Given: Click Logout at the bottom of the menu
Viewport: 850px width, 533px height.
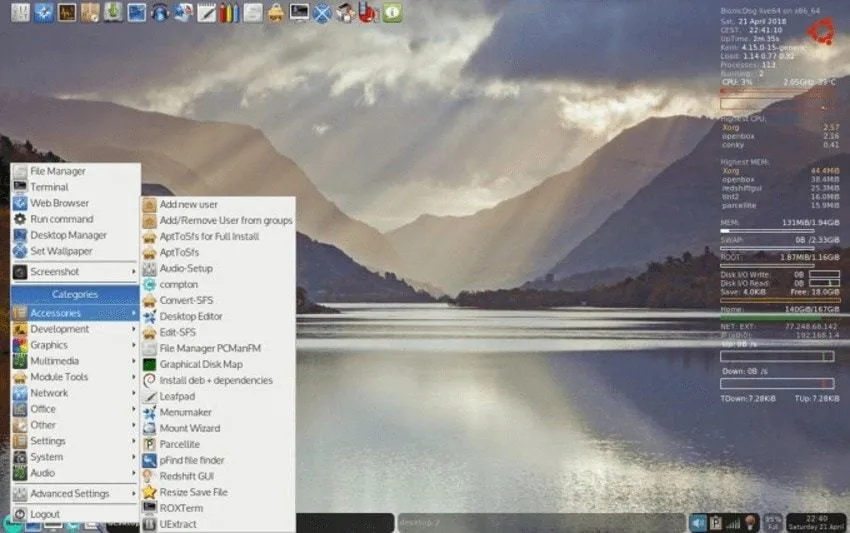Looking at the screenshot, I should pos(45,514).
